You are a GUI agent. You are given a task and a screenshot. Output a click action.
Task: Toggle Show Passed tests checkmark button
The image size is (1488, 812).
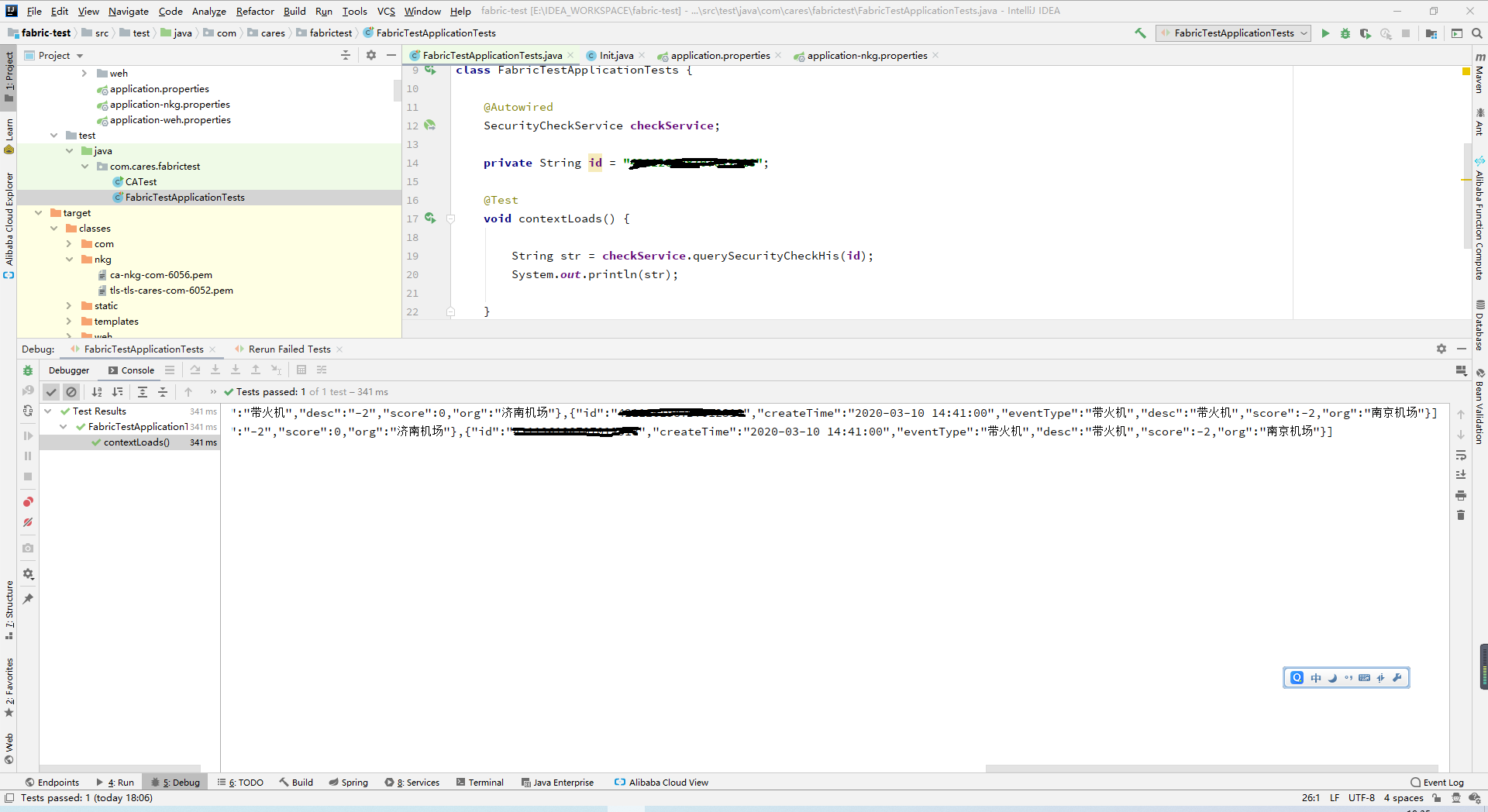tap(51, 392)
